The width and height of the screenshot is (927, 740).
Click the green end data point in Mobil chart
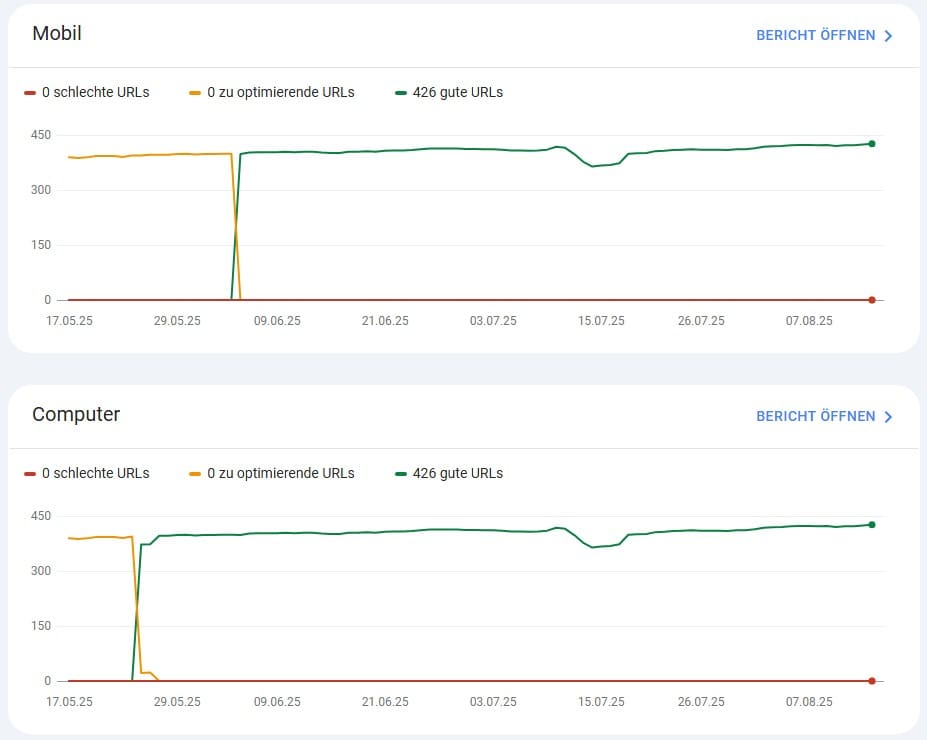tap(872, 144)
